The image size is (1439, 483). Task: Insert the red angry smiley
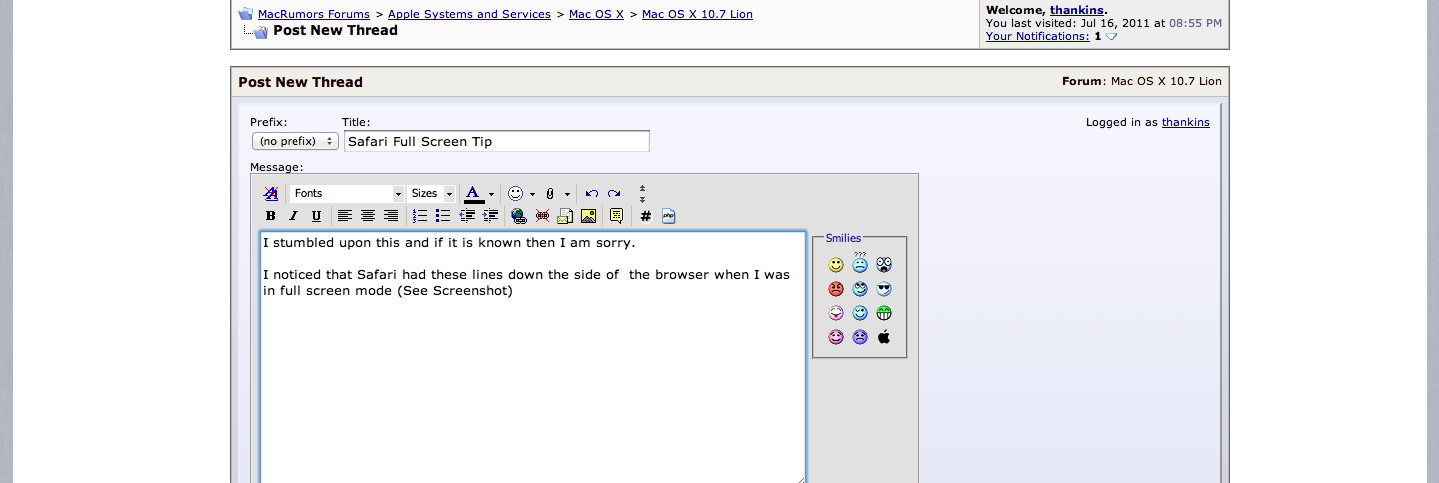(836, 289)
